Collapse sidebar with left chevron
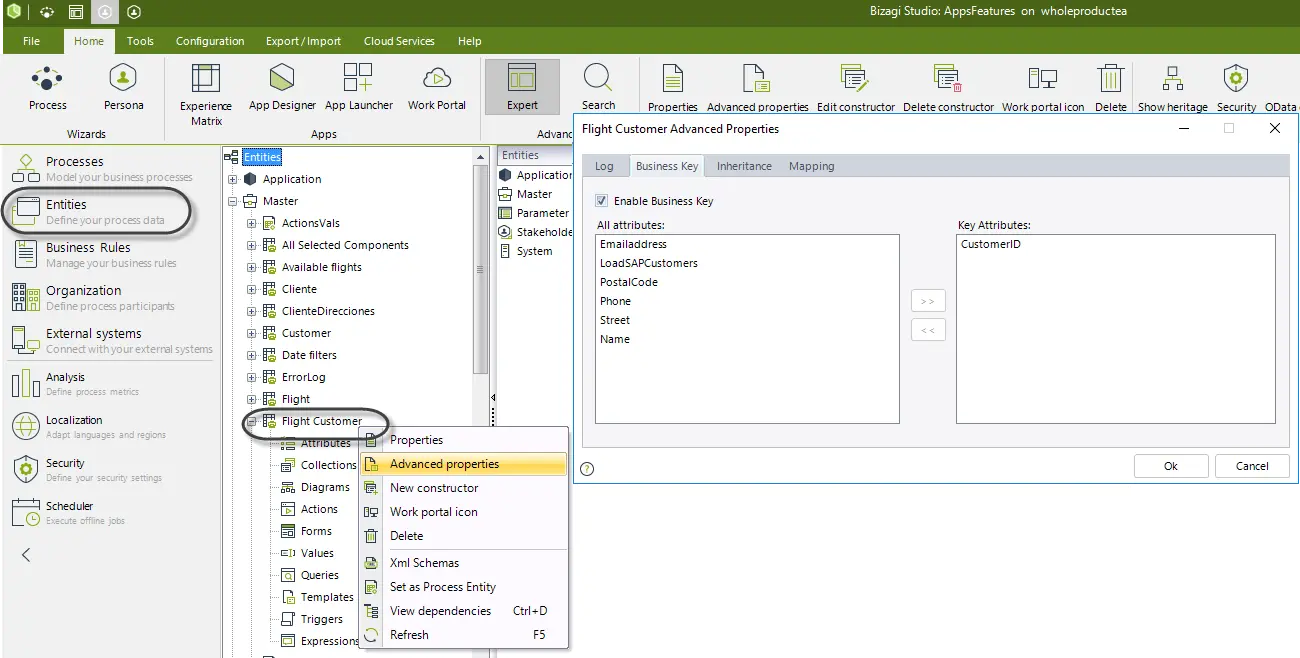 (26, 555)
